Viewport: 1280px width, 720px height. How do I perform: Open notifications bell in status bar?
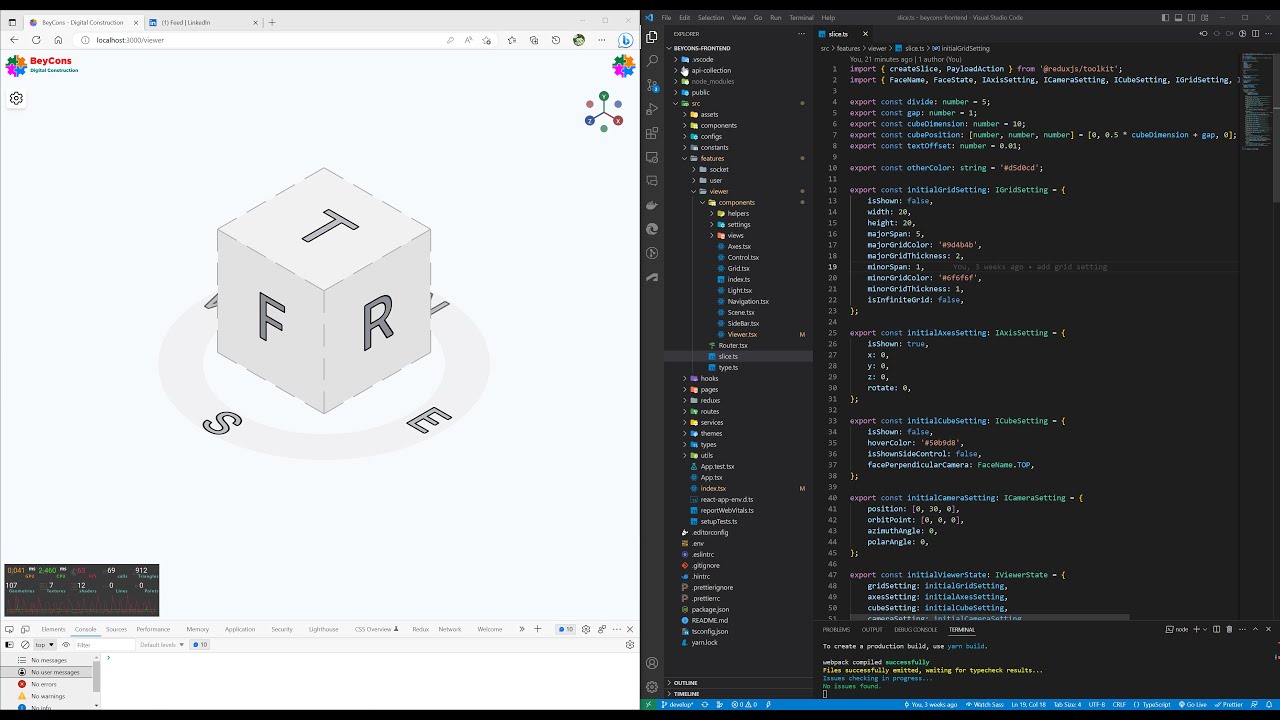(1269, 704)
